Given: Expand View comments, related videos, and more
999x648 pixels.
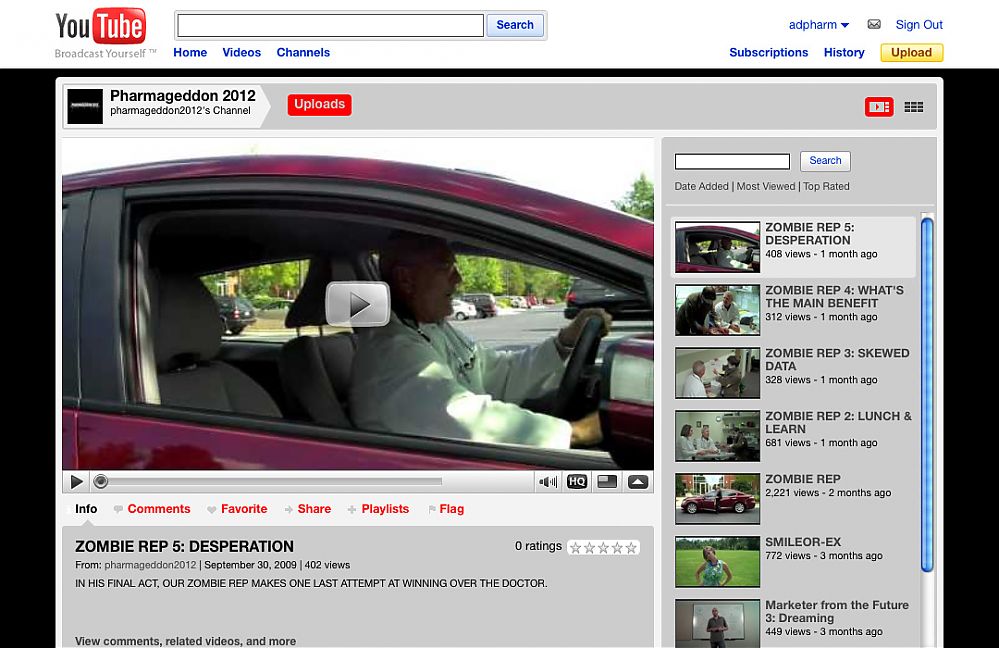Looking at the screenshot, I should 185,641.
